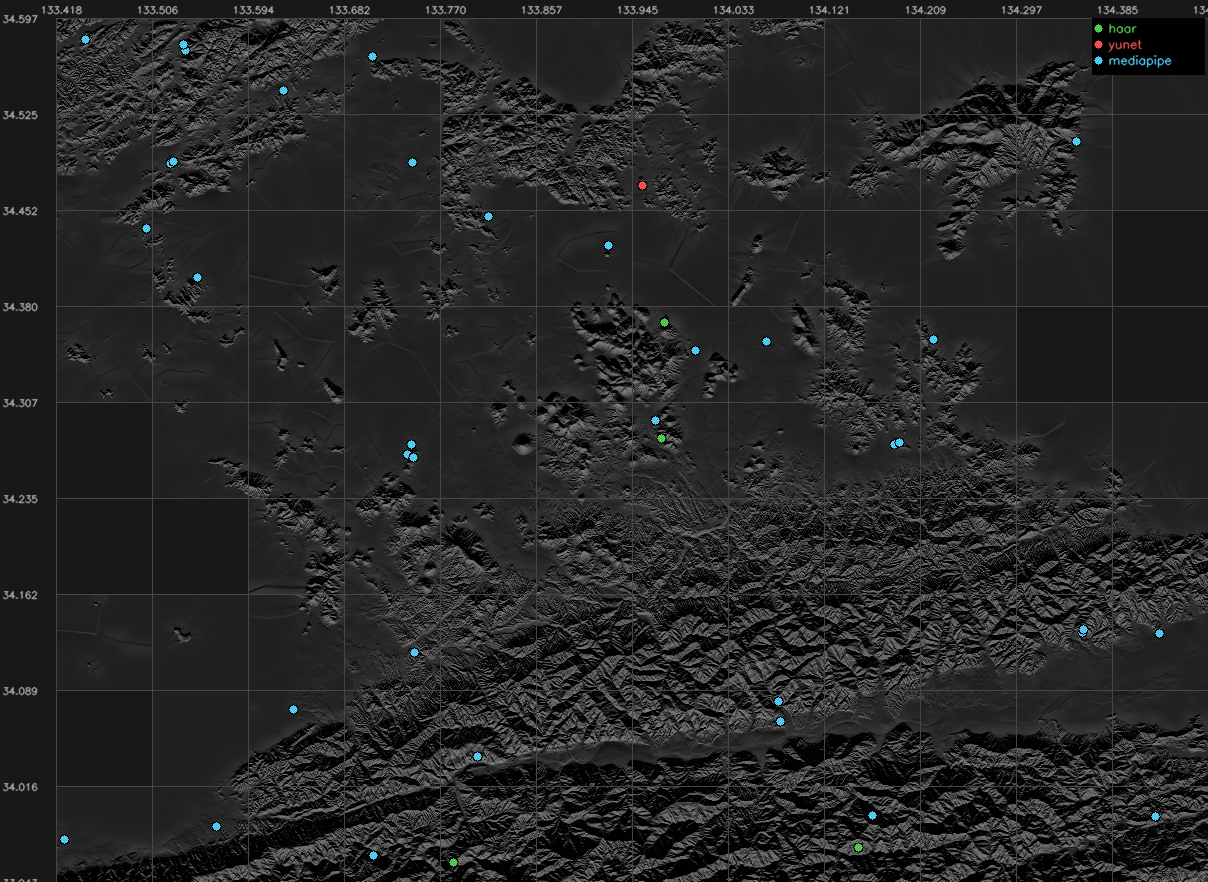Pick the haar point just below 34.380 gridline
The image size is (1208, 882).
[x=664, y=322]
